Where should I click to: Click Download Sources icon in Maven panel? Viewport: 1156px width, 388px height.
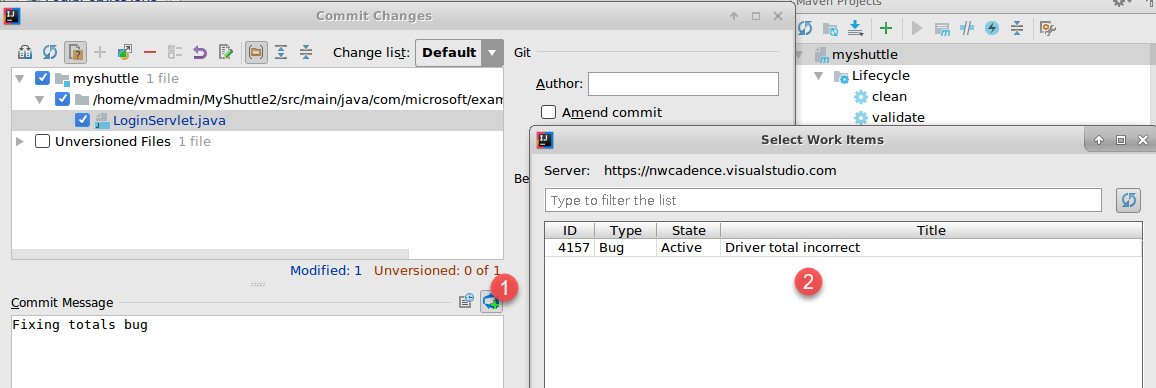[855, 29]
